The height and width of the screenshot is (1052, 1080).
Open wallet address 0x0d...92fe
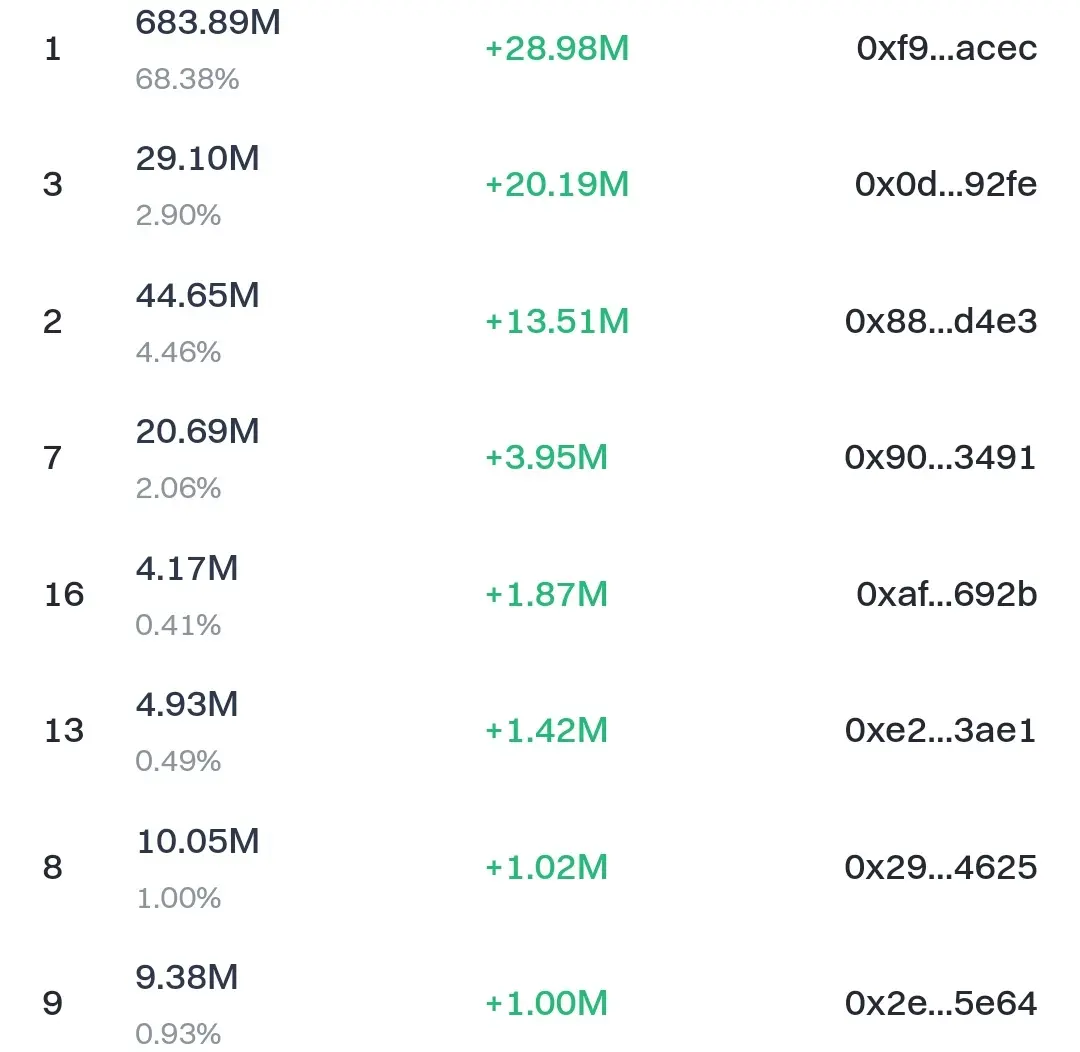[x=946, y=184]
